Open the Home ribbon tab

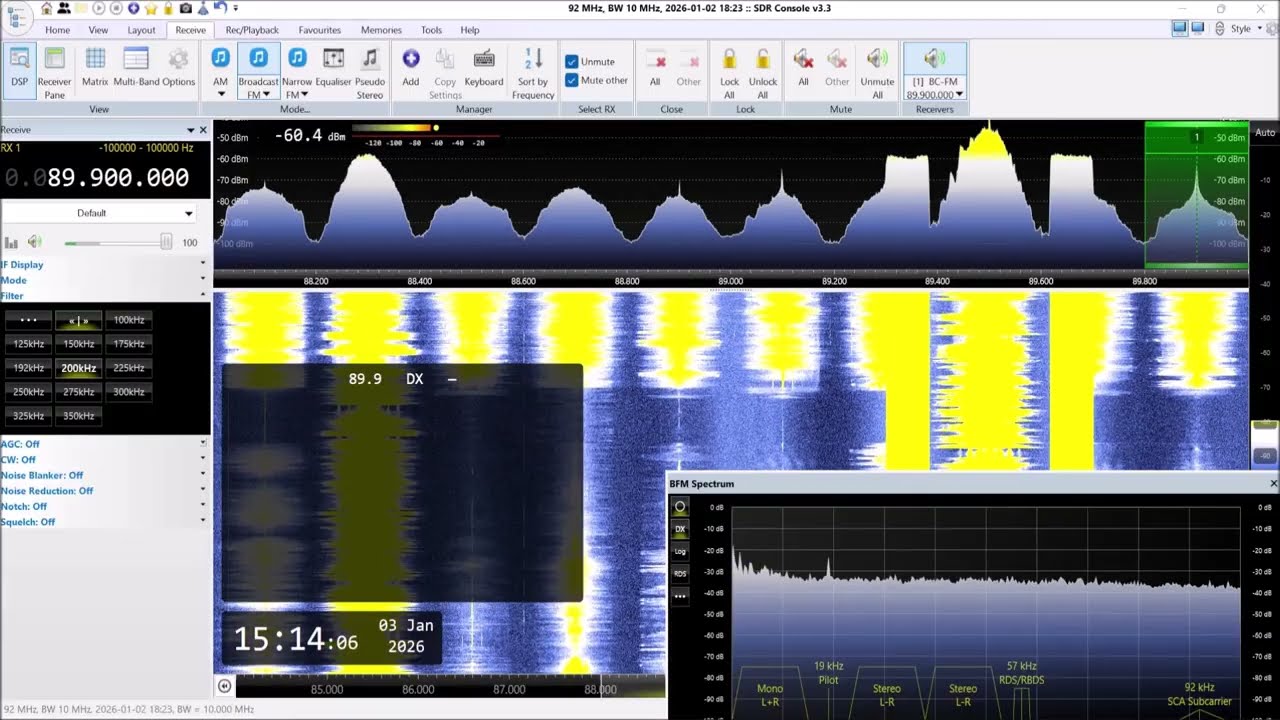click(57, 30)
